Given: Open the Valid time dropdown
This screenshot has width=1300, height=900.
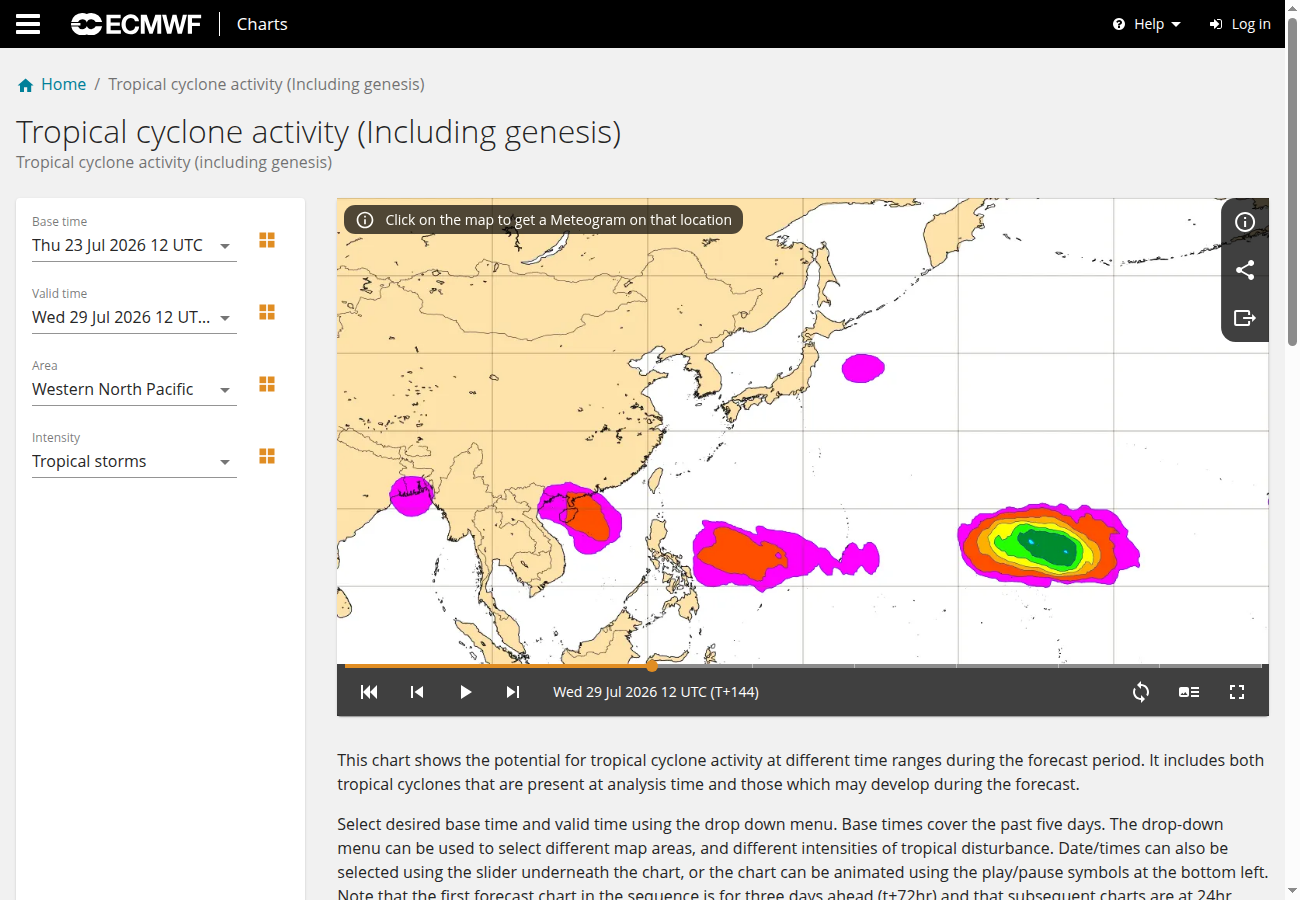Looking at the screenshot, I should pyautogui.click(x=134, y=317).
